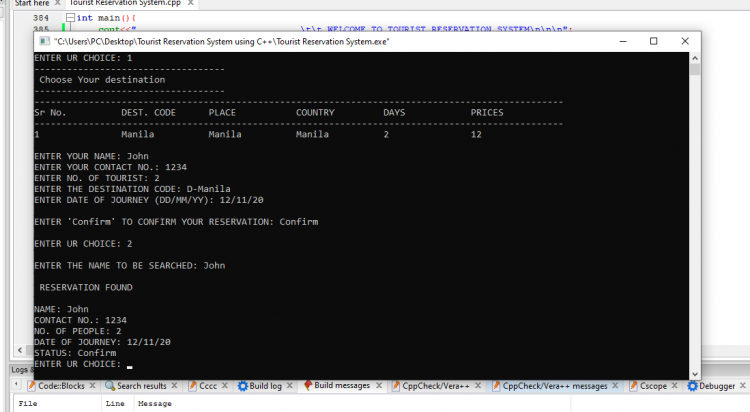This screenshot has width=750, height=412.
Task: Close the Search results tab
Action: pos(174,385)
